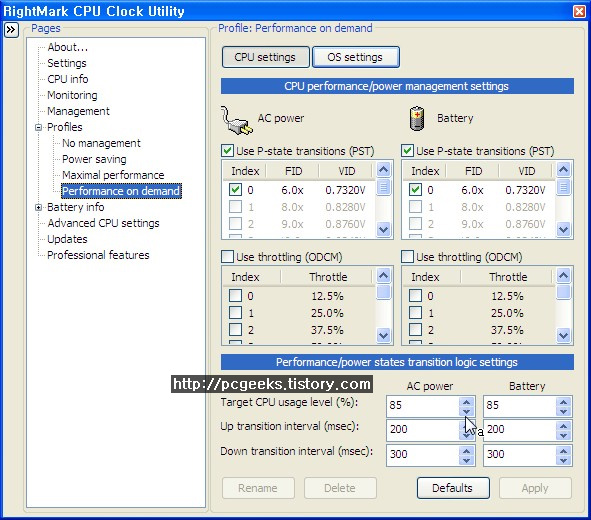
Task: Click the Delete button
Action: 340,488
